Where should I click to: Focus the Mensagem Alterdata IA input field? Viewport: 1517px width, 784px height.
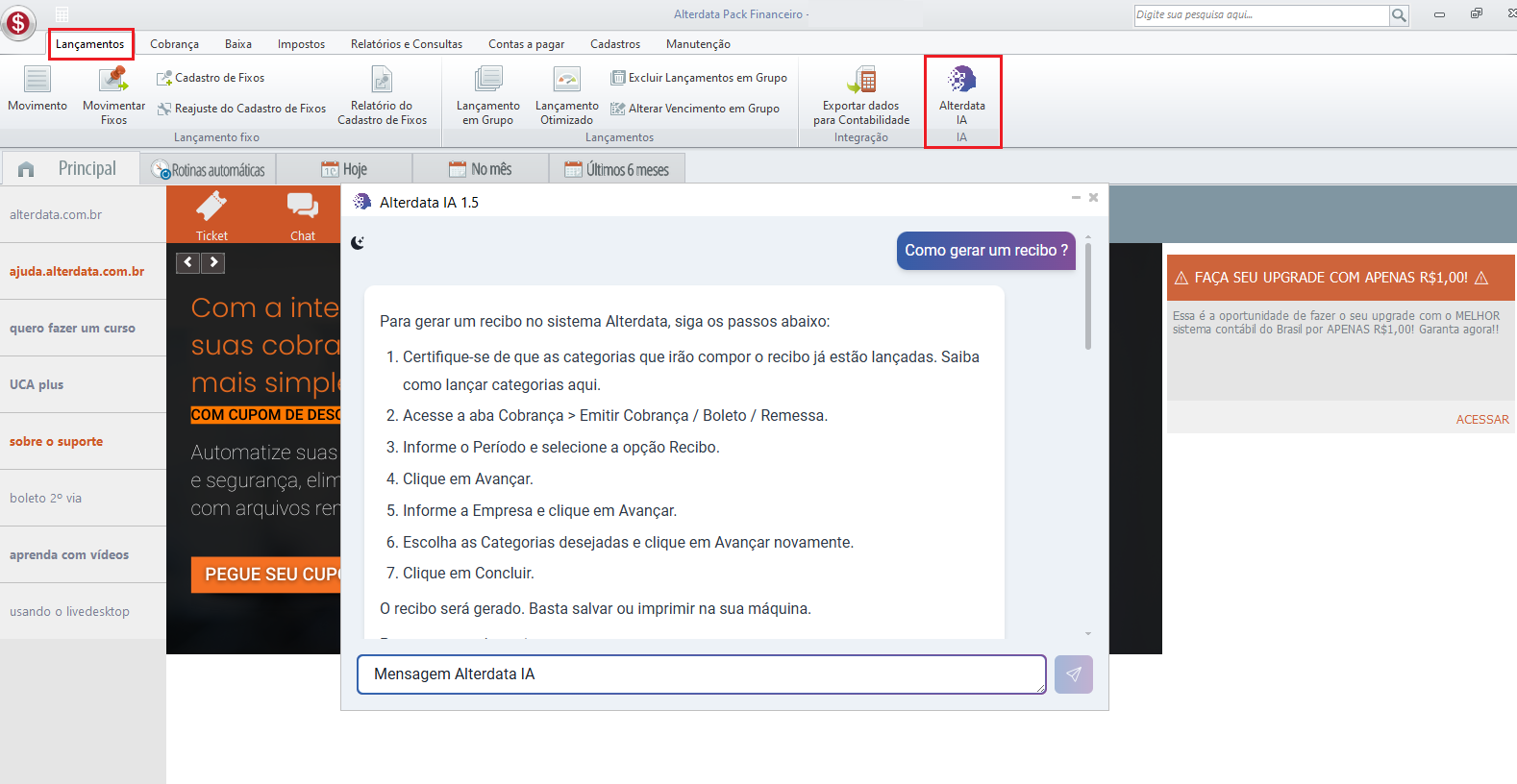tap(702, 674)
